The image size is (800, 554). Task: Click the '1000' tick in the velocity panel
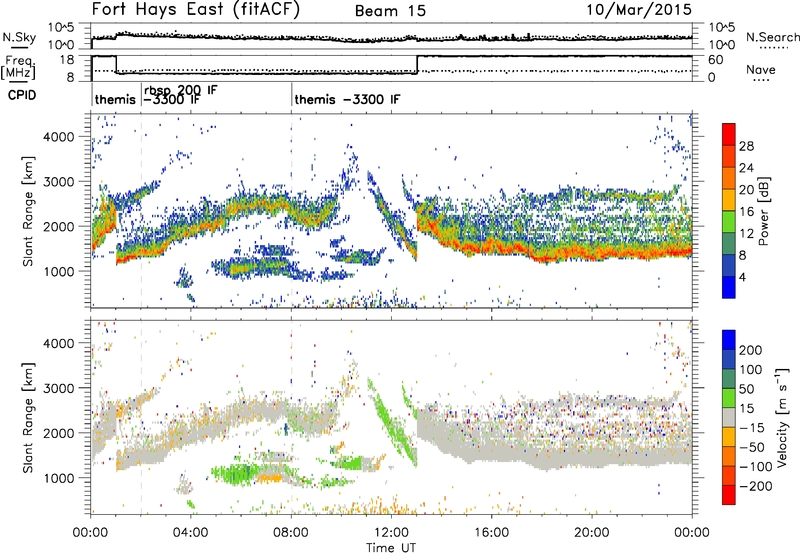pos(58,478)
